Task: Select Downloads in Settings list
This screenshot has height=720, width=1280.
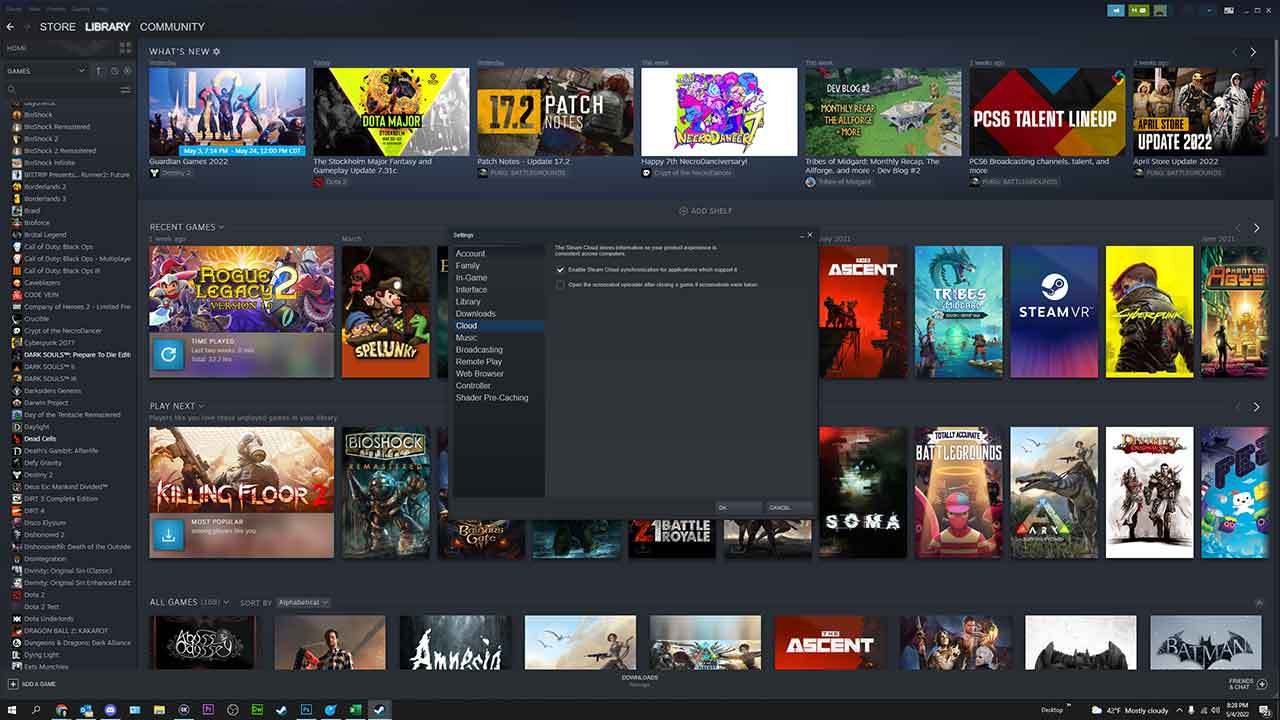Action: [x=476, y=314]
